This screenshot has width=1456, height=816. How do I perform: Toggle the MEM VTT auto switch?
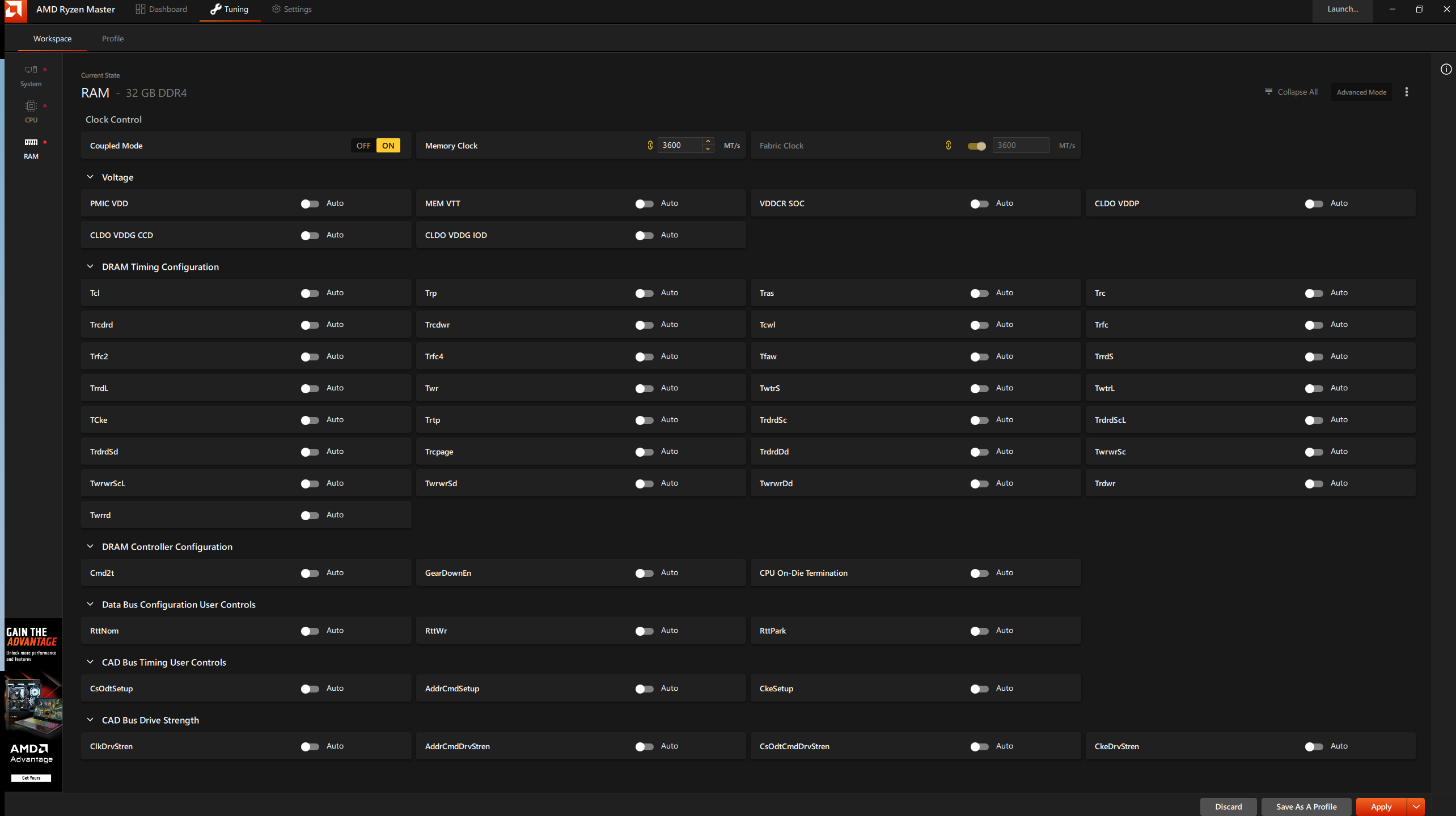point(644,203)
